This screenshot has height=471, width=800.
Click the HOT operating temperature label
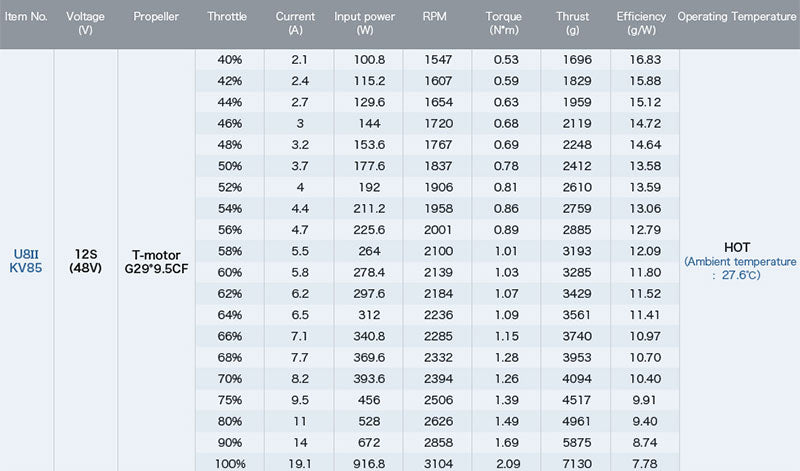(737, 246)
